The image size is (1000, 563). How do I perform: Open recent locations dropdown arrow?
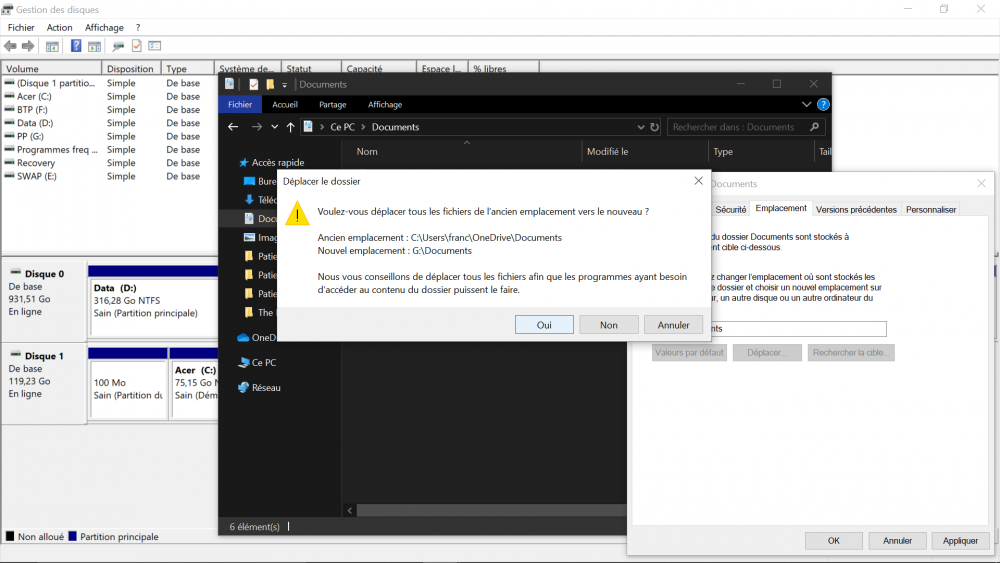coord(275,127)
